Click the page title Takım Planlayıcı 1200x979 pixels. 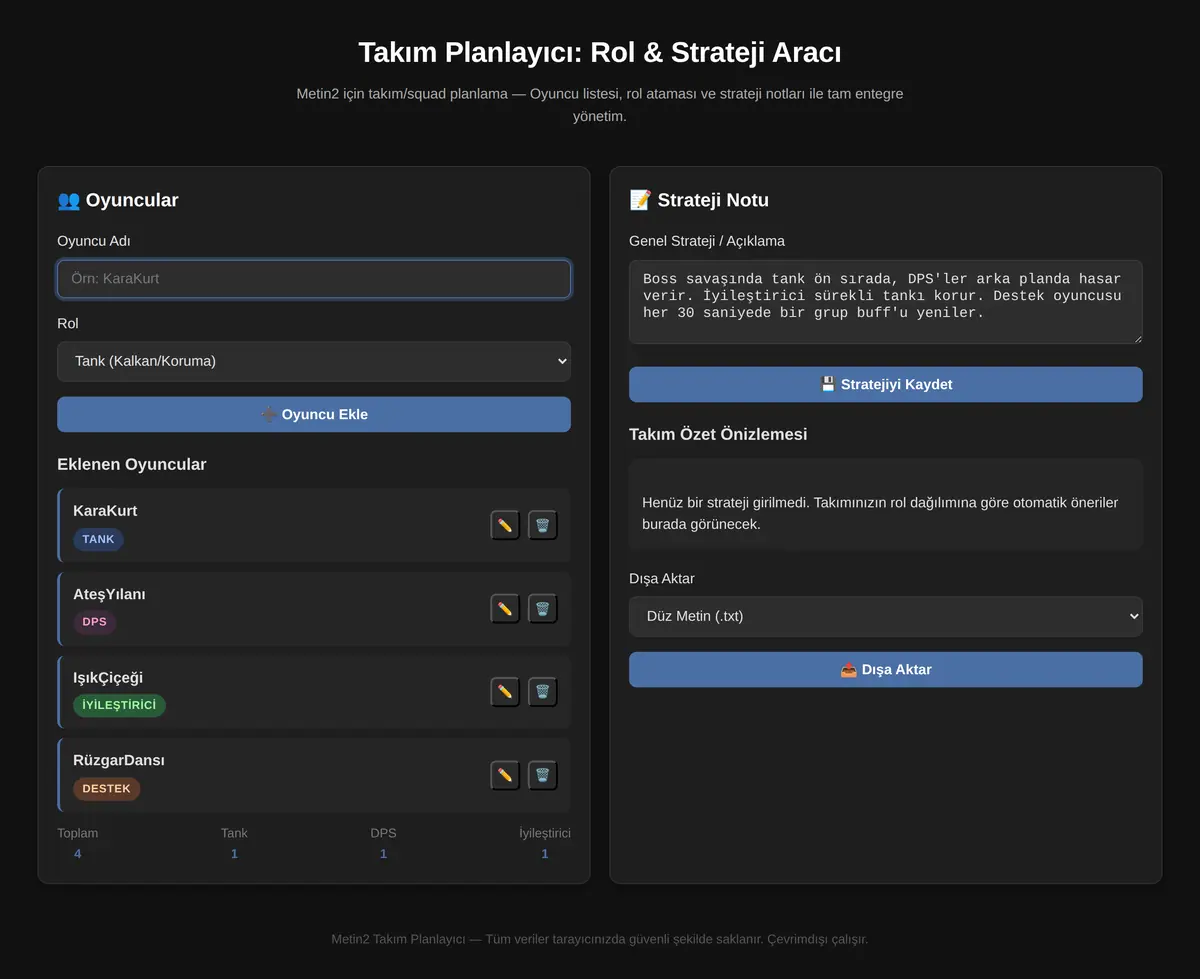(600, 52)
